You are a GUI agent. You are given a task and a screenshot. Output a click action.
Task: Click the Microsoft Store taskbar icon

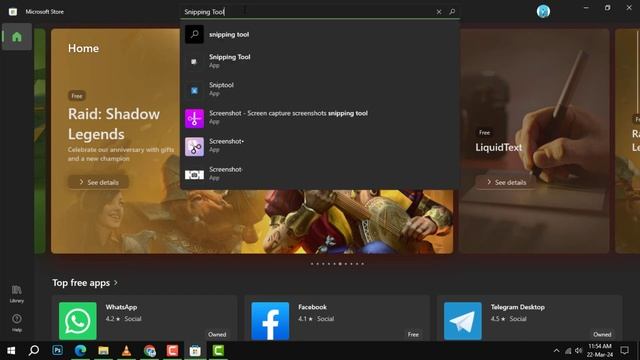pos(195,351)
